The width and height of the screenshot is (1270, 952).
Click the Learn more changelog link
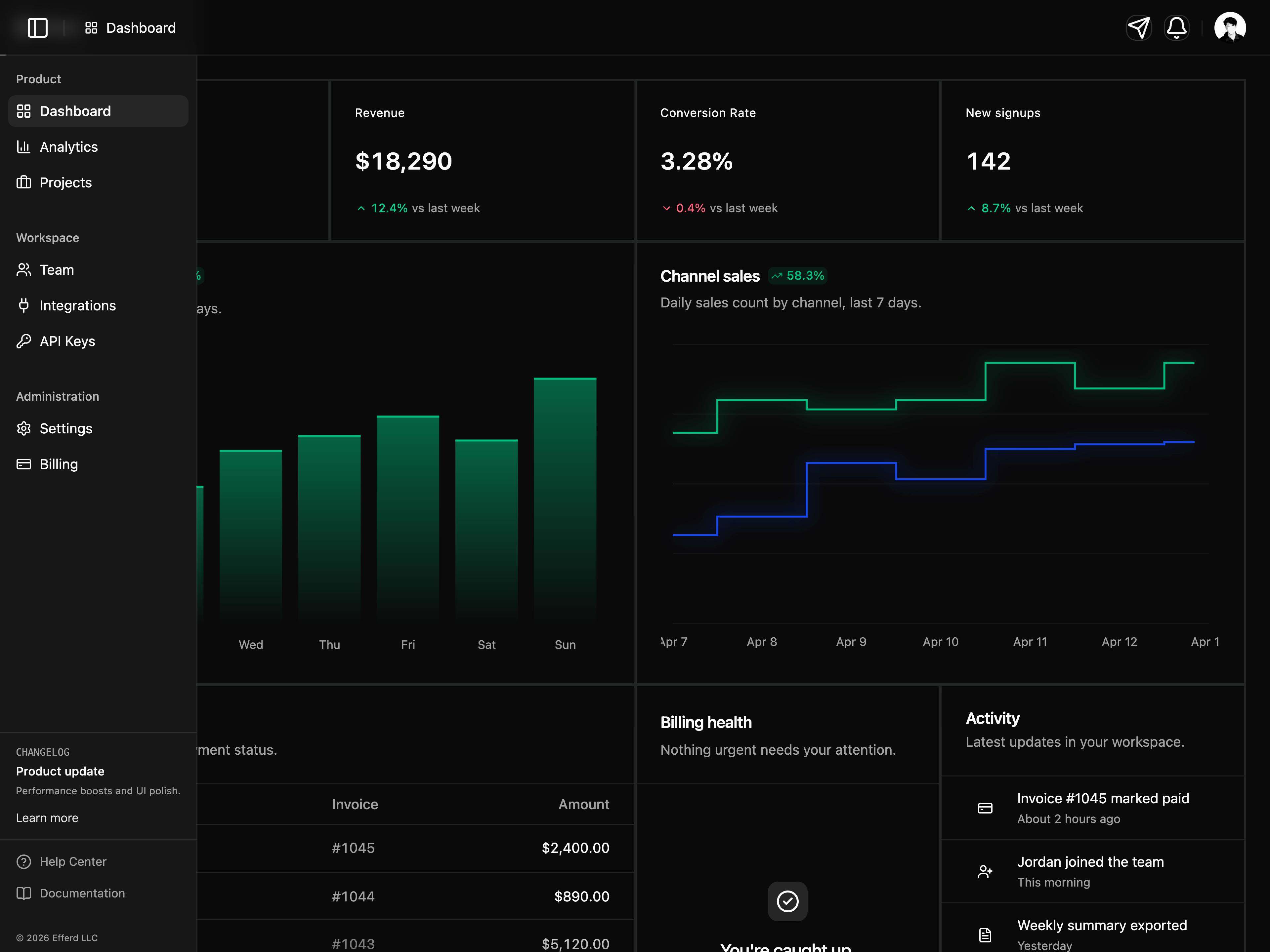tap(47, 818)
